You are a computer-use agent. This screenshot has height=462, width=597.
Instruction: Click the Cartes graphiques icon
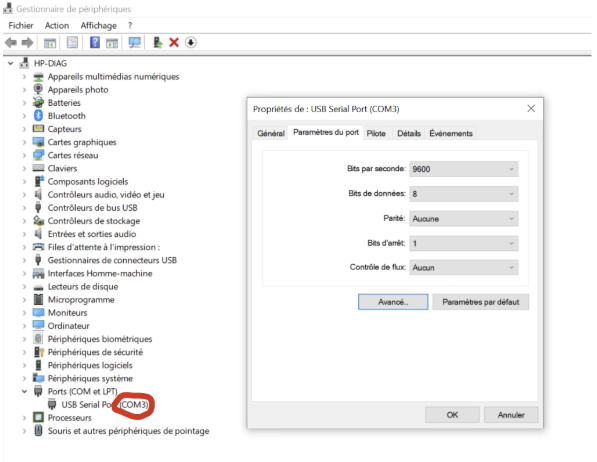38,142
